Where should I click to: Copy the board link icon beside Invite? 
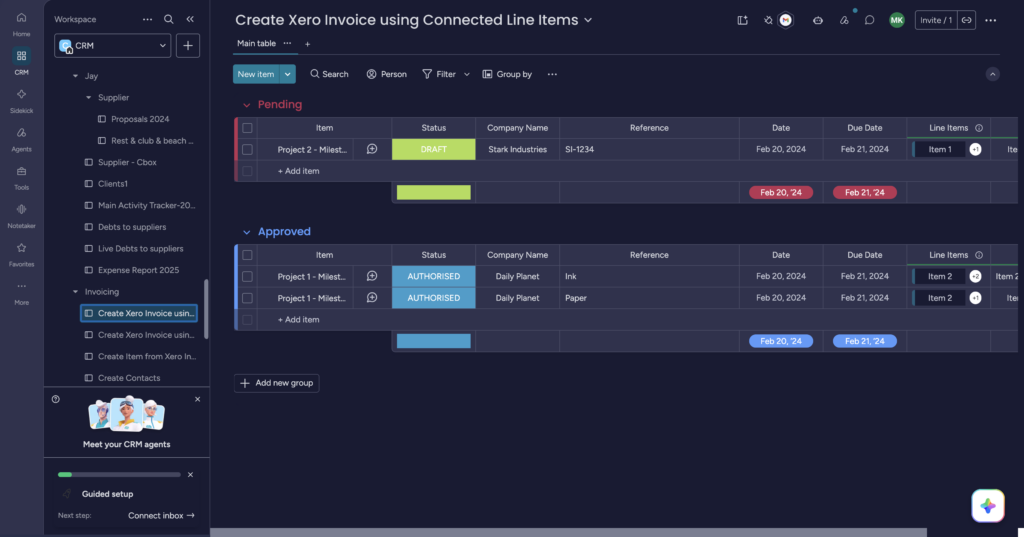967,20
